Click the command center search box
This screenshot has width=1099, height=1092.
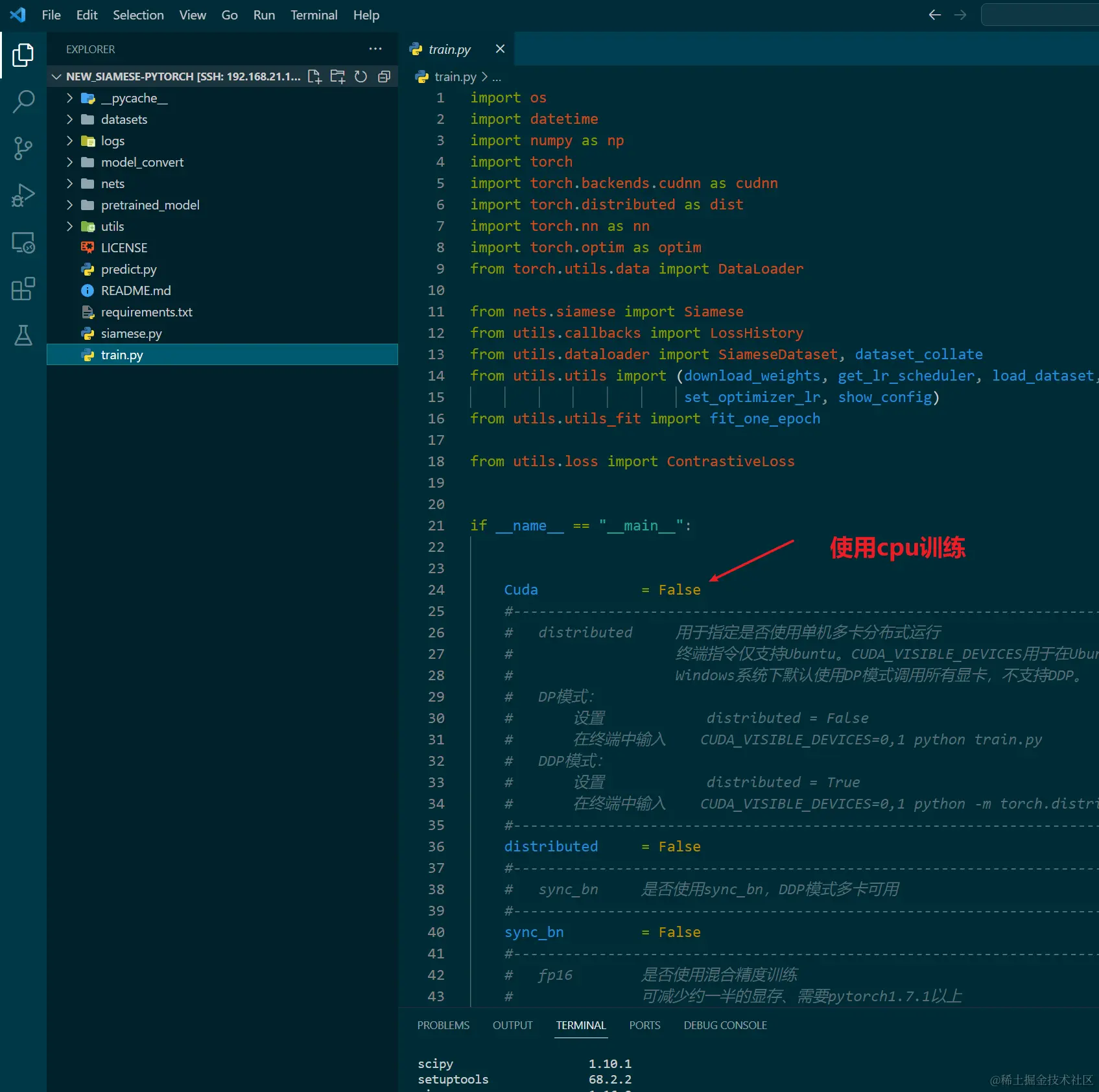(x=1040, y=15)
